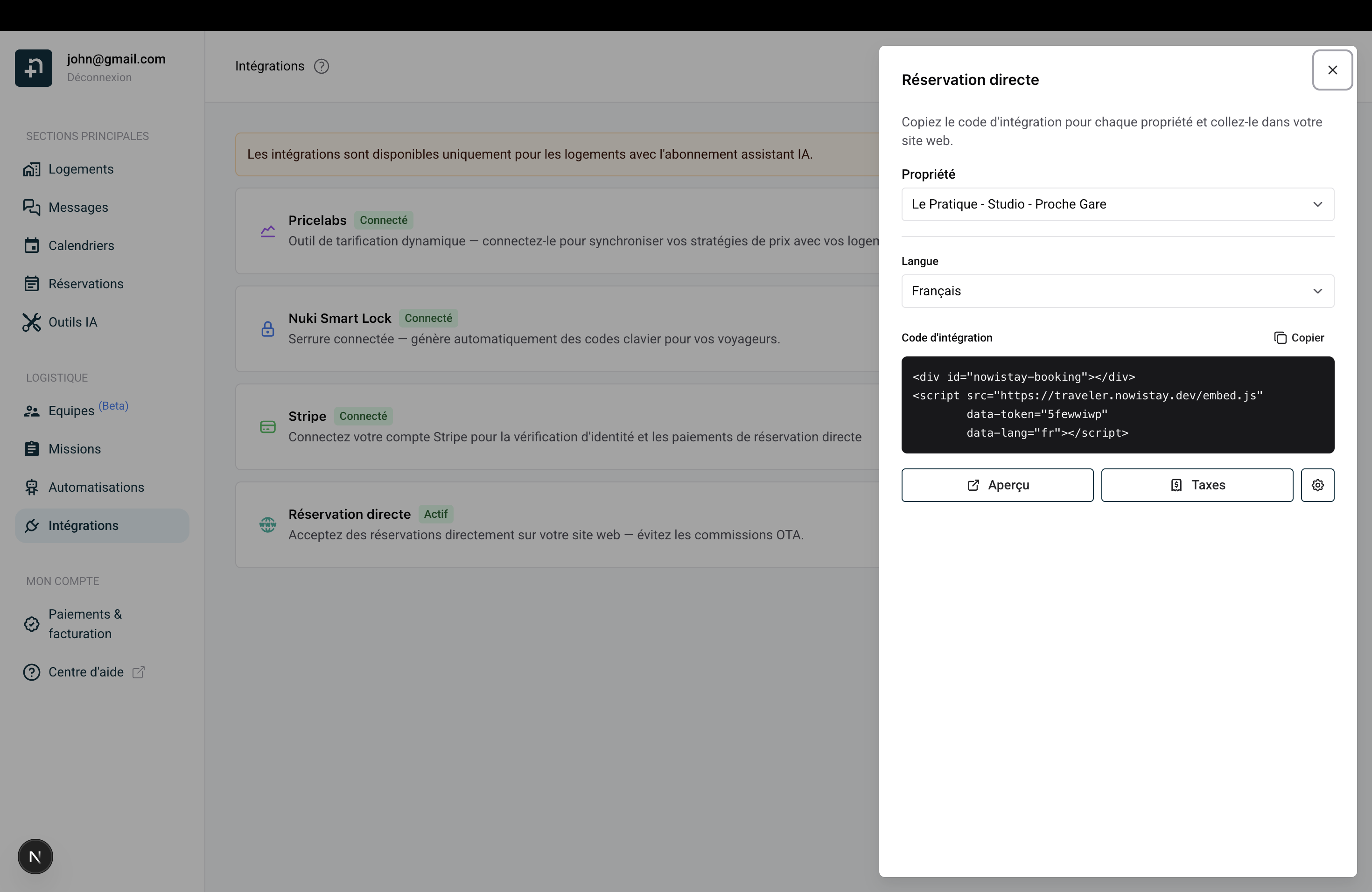
Task: Click the Automatisations robot icon
Action: click(x=32, y=488)
